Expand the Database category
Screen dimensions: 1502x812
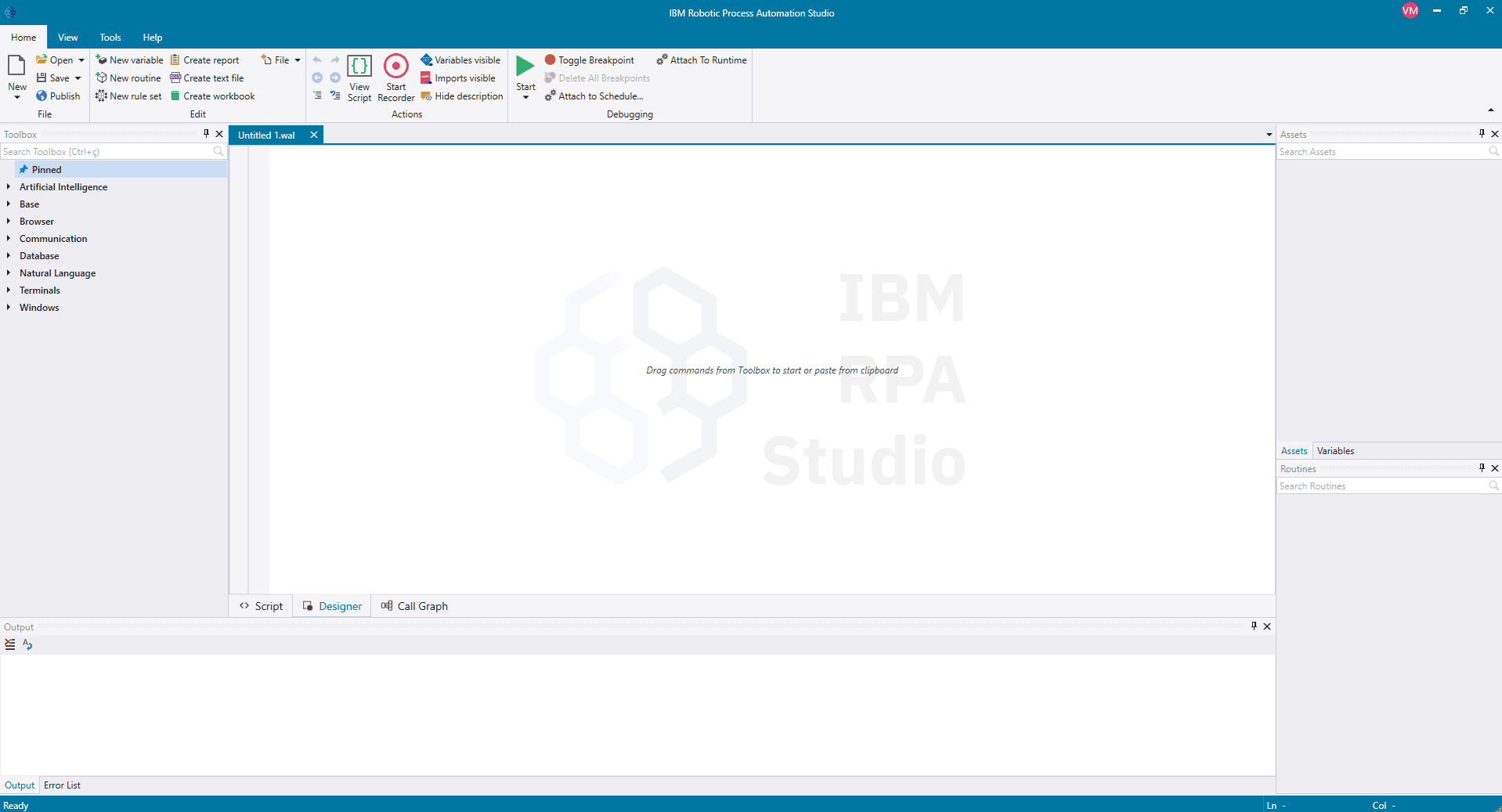click(9, 256)
